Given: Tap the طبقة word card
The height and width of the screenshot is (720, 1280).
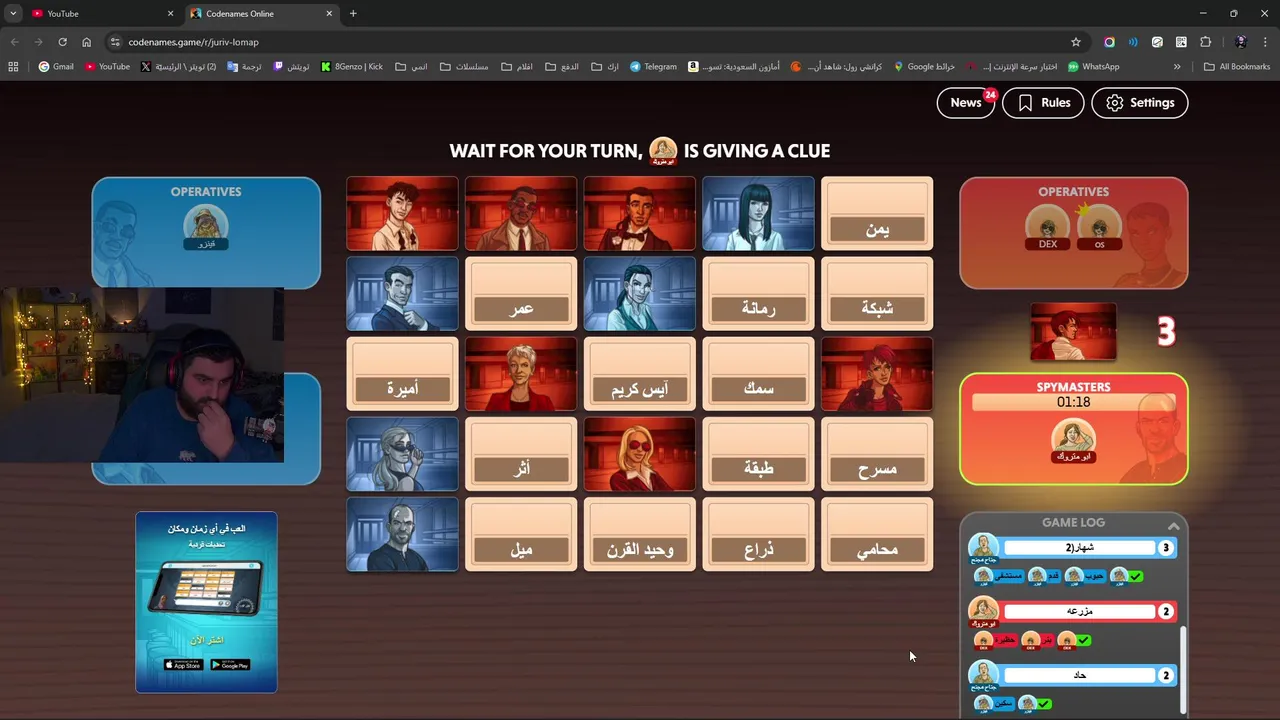Looking at the screenshot, I should [x=758, y=454].
